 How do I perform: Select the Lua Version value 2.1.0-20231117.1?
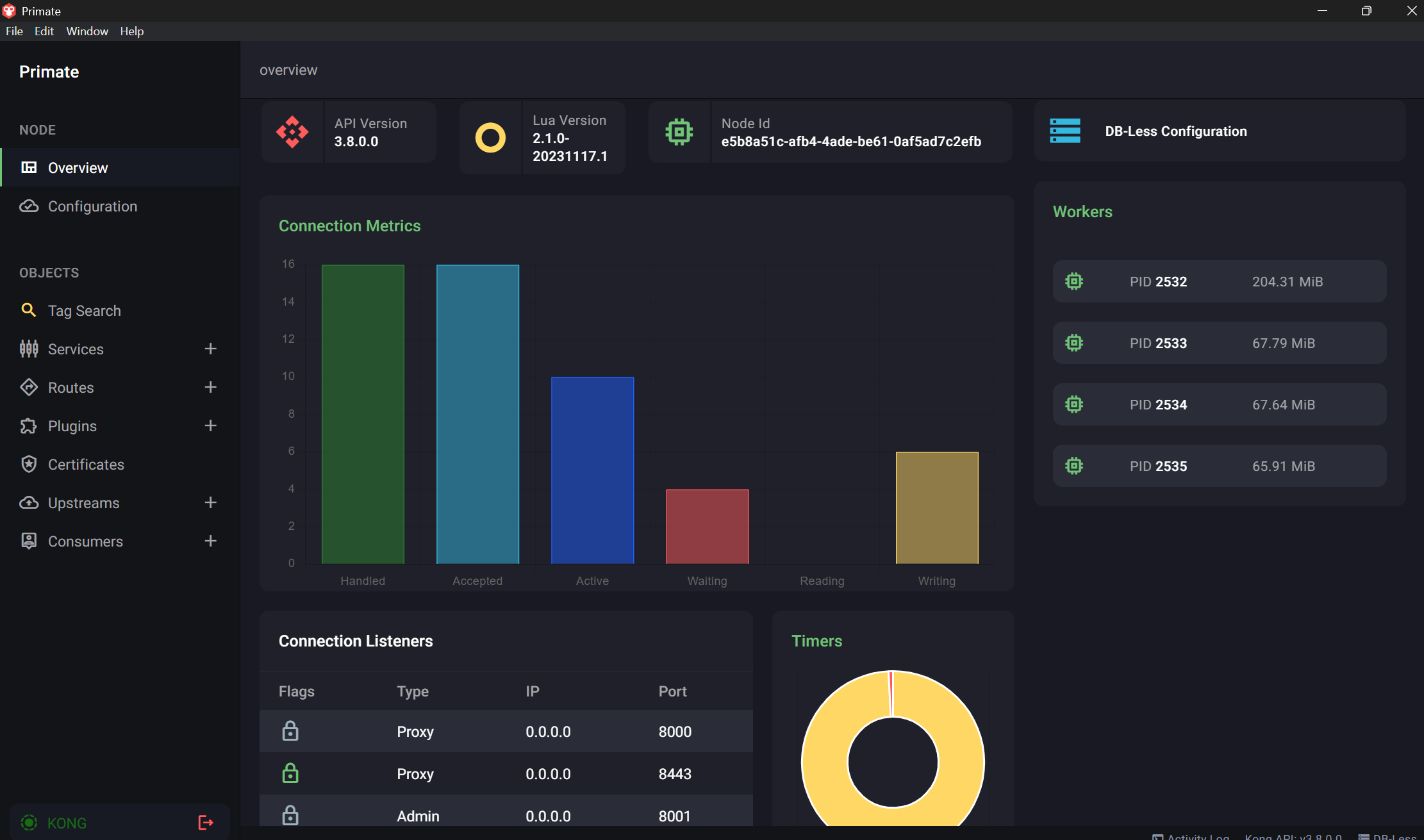tap(570, 147)
